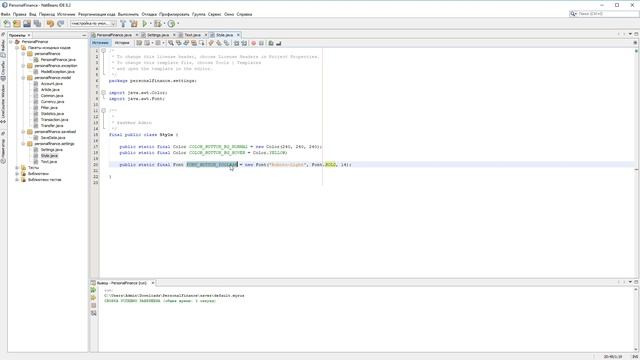Image resolution: width=640 pixels, height=360 pixels.
Task: Switch to the PersonalFinance.java editor tab
Action: [114, 35]
